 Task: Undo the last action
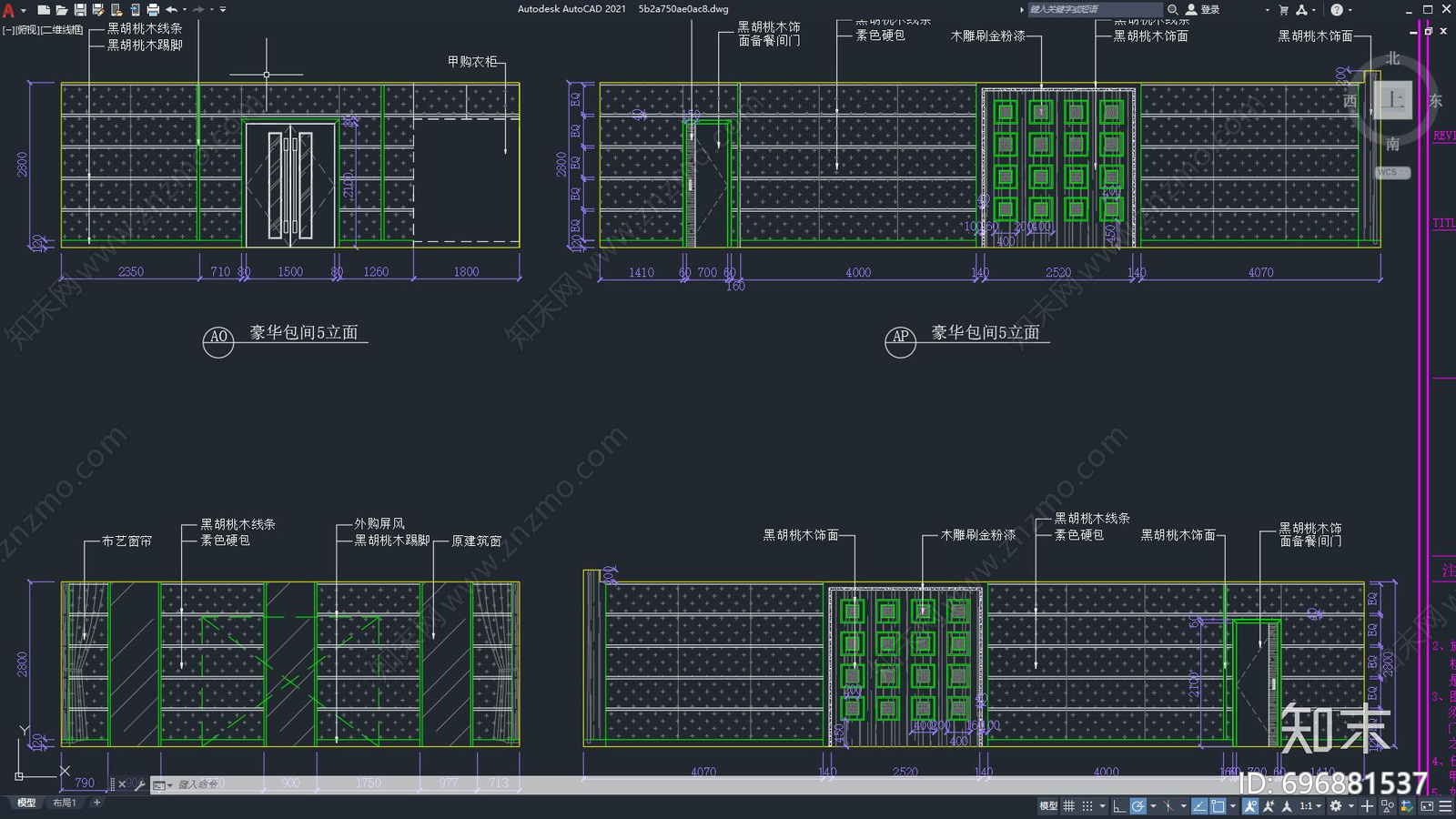[171, 10]
